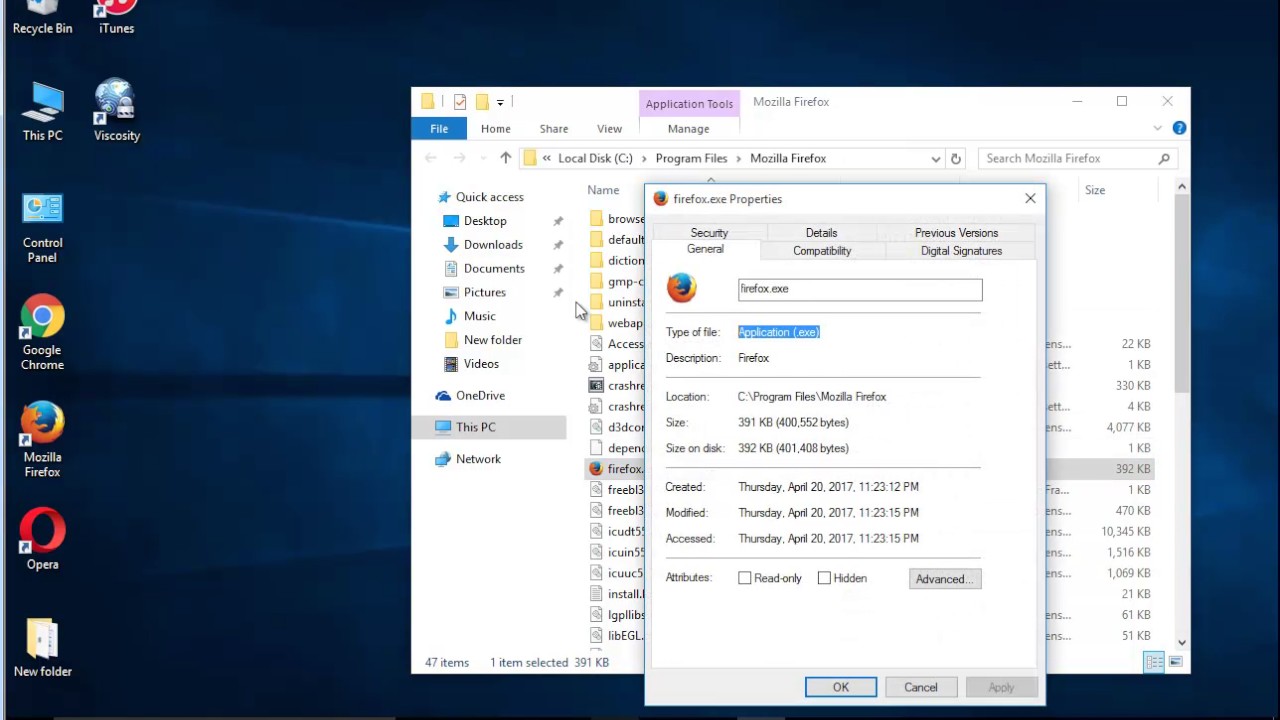Open the File menu tab
Viewport: 1280px width, 720px height.
(439, 128)
